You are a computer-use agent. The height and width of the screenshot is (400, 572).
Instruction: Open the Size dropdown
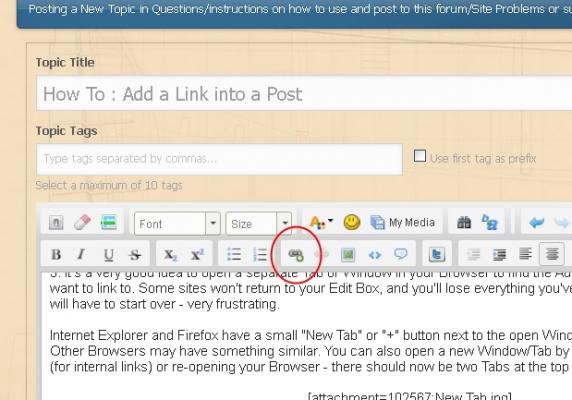pyautogui.click(x=258, y=223)
